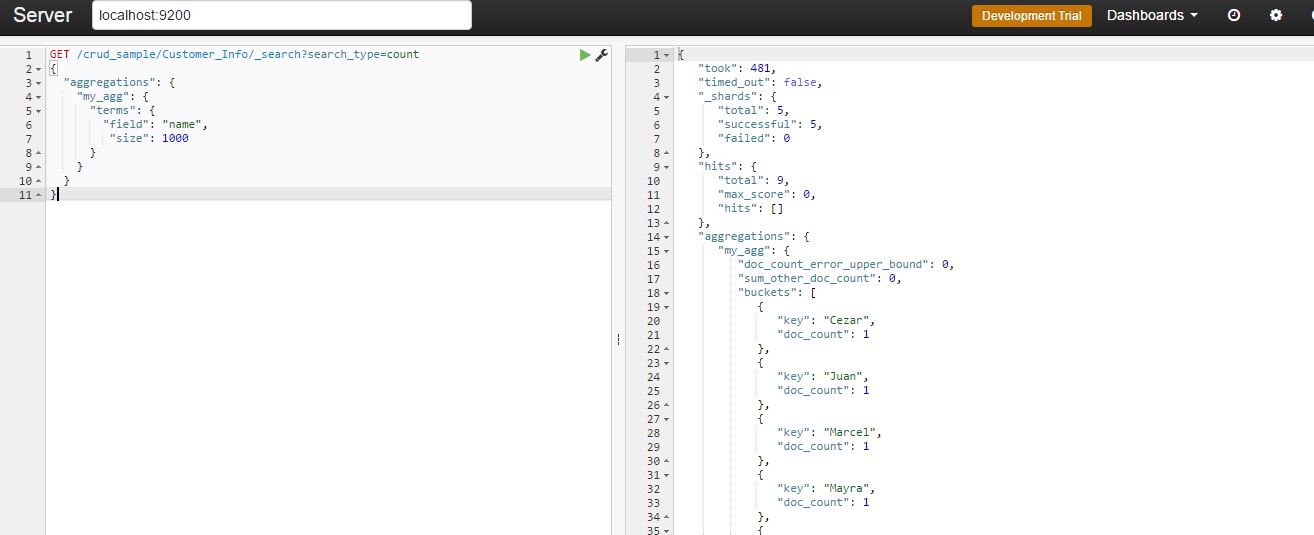Click the GET request line in the editor
1314x535 pixels.
234,55
